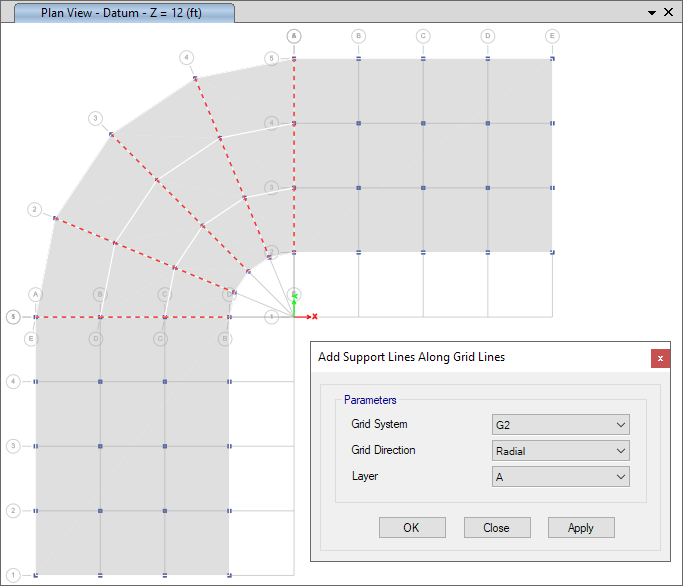Click grid bubble E at top right
Screen dimensions: 683x586
coord(552,36)
